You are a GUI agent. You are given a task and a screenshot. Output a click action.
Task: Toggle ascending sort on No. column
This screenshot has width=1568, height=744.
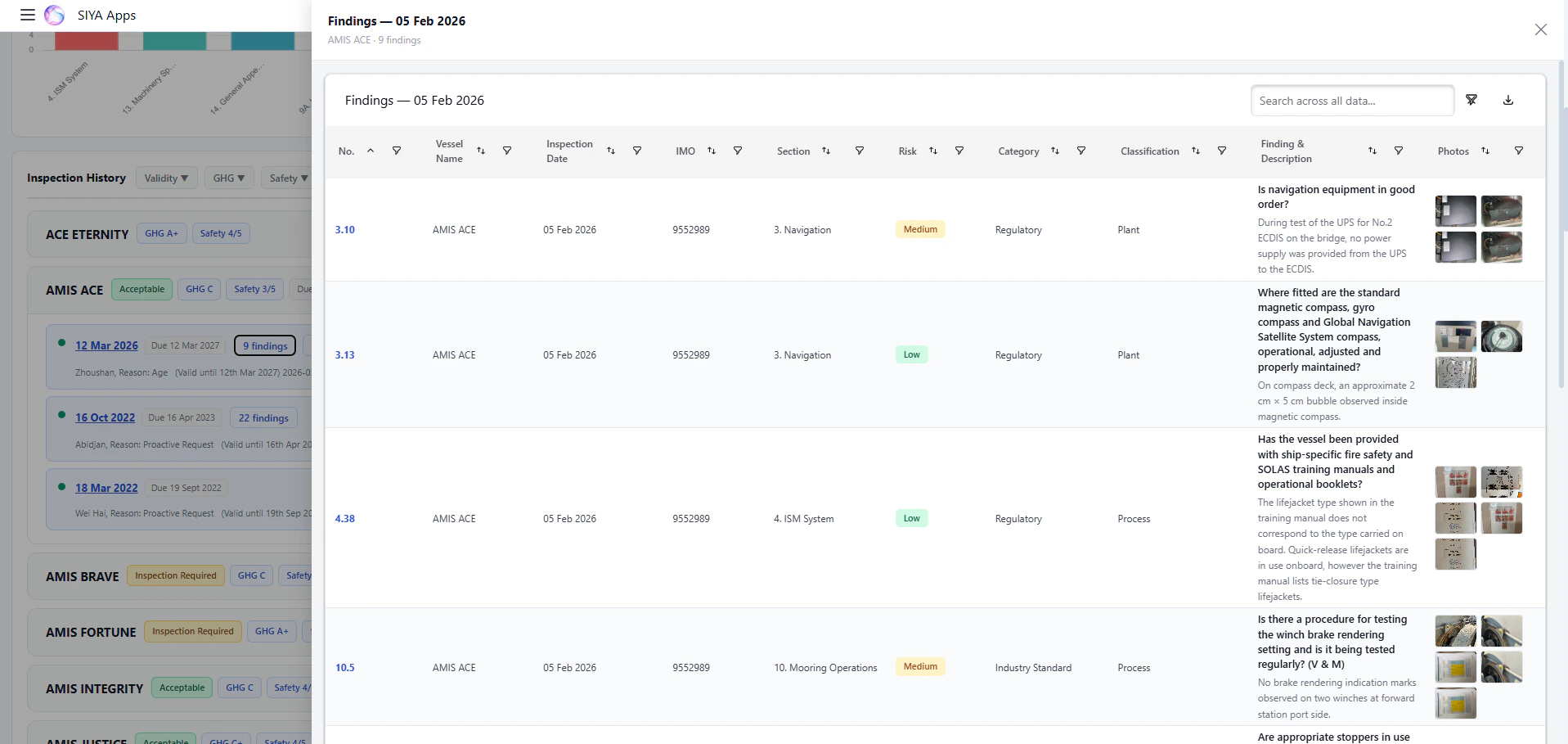pyautogui.click(x=371, y=151)
